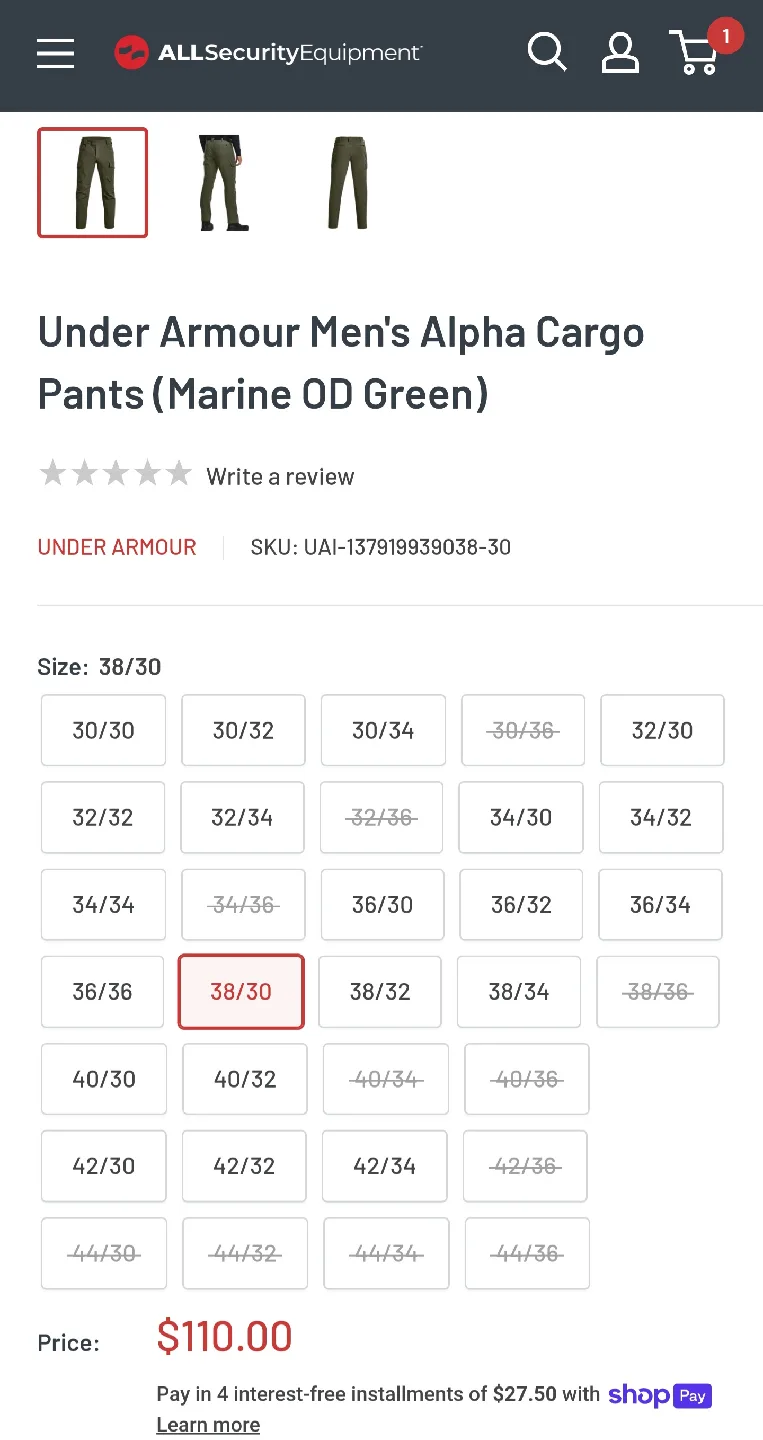Click the first rating star
The width and height of the screenshot is (763, 1440).
pos(52,472)
